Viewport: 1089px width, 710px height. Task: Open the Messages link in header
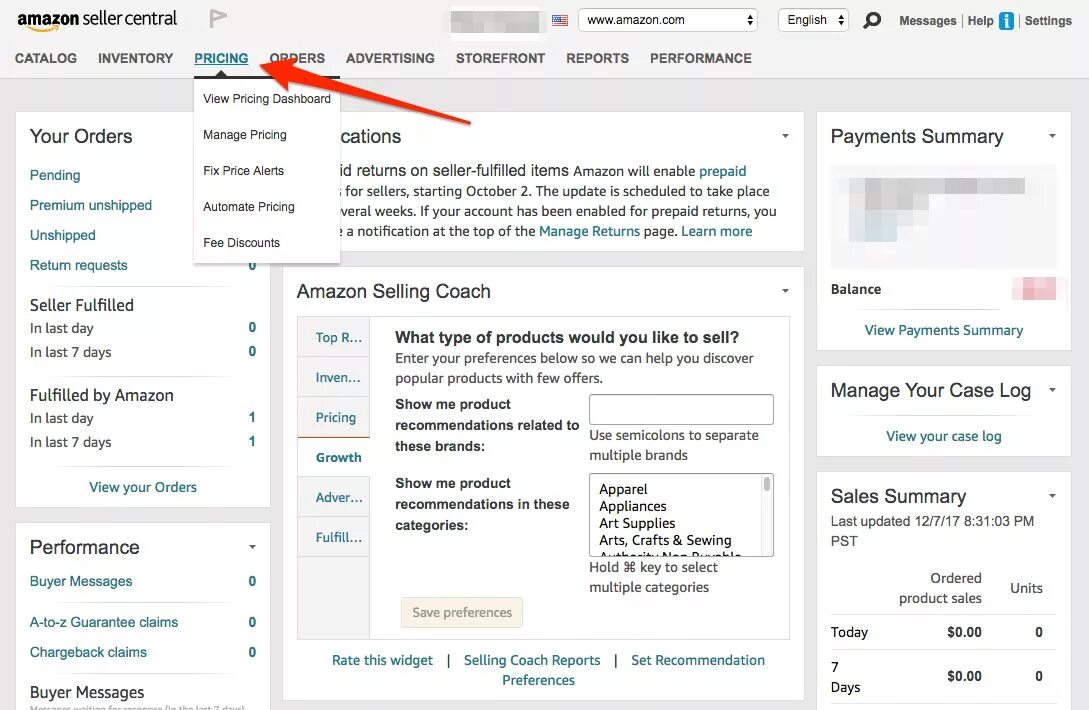927,21
